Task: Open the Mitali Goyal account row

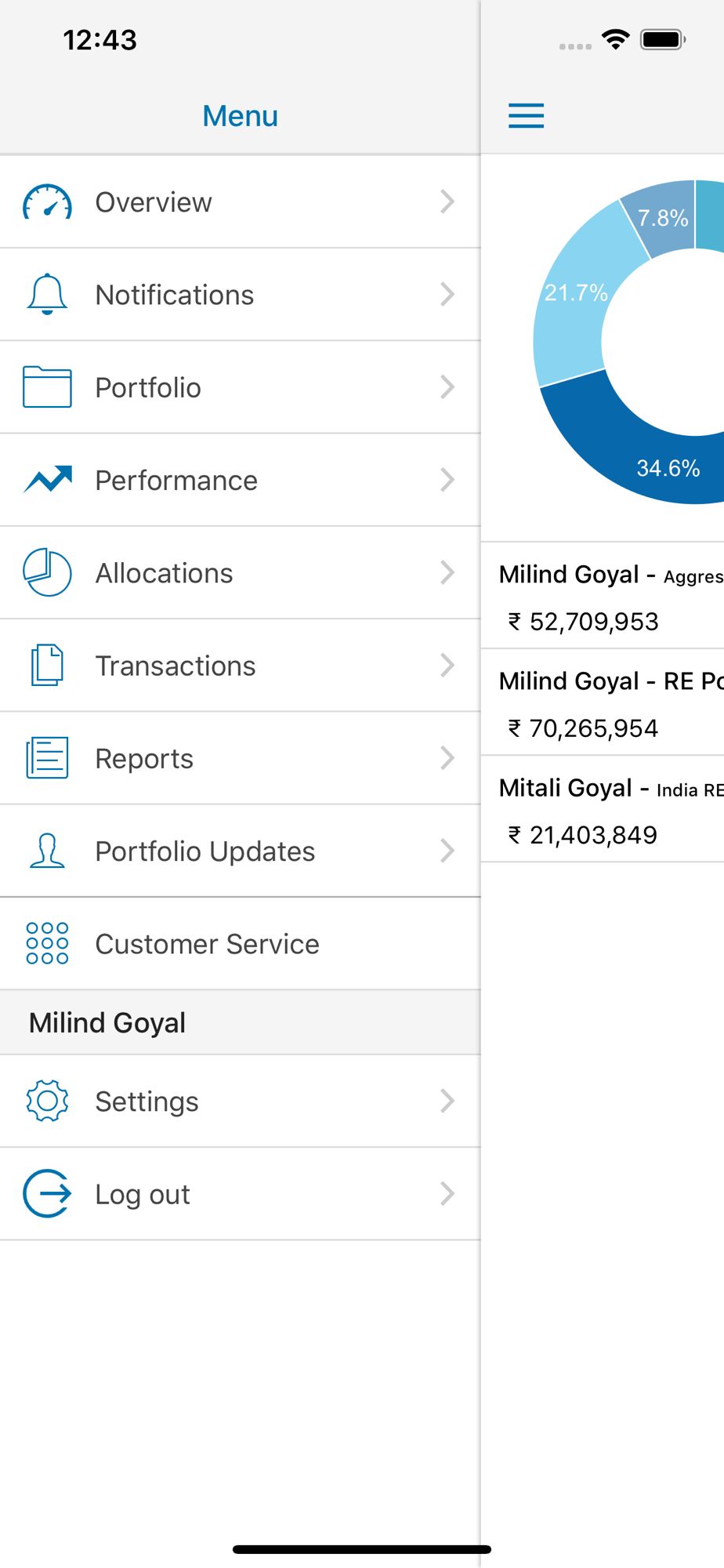Action: point(603,809)
